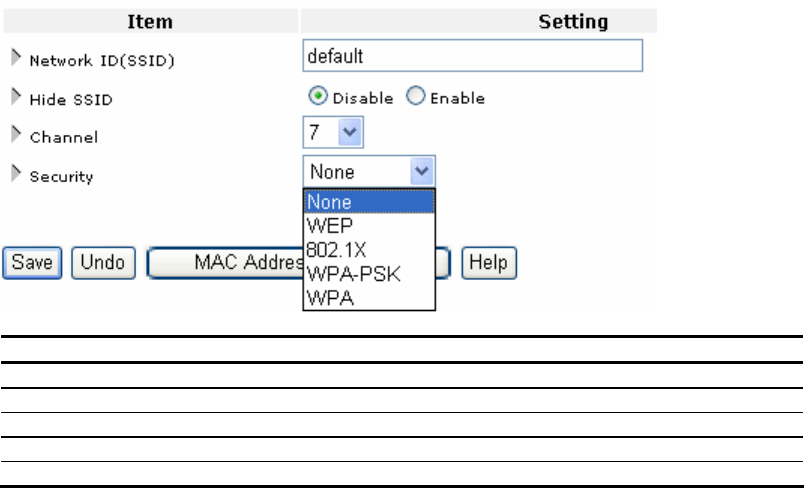Focus the Network ID(SSID) text field
Viewport: 804px width, 488px height.
472,56
